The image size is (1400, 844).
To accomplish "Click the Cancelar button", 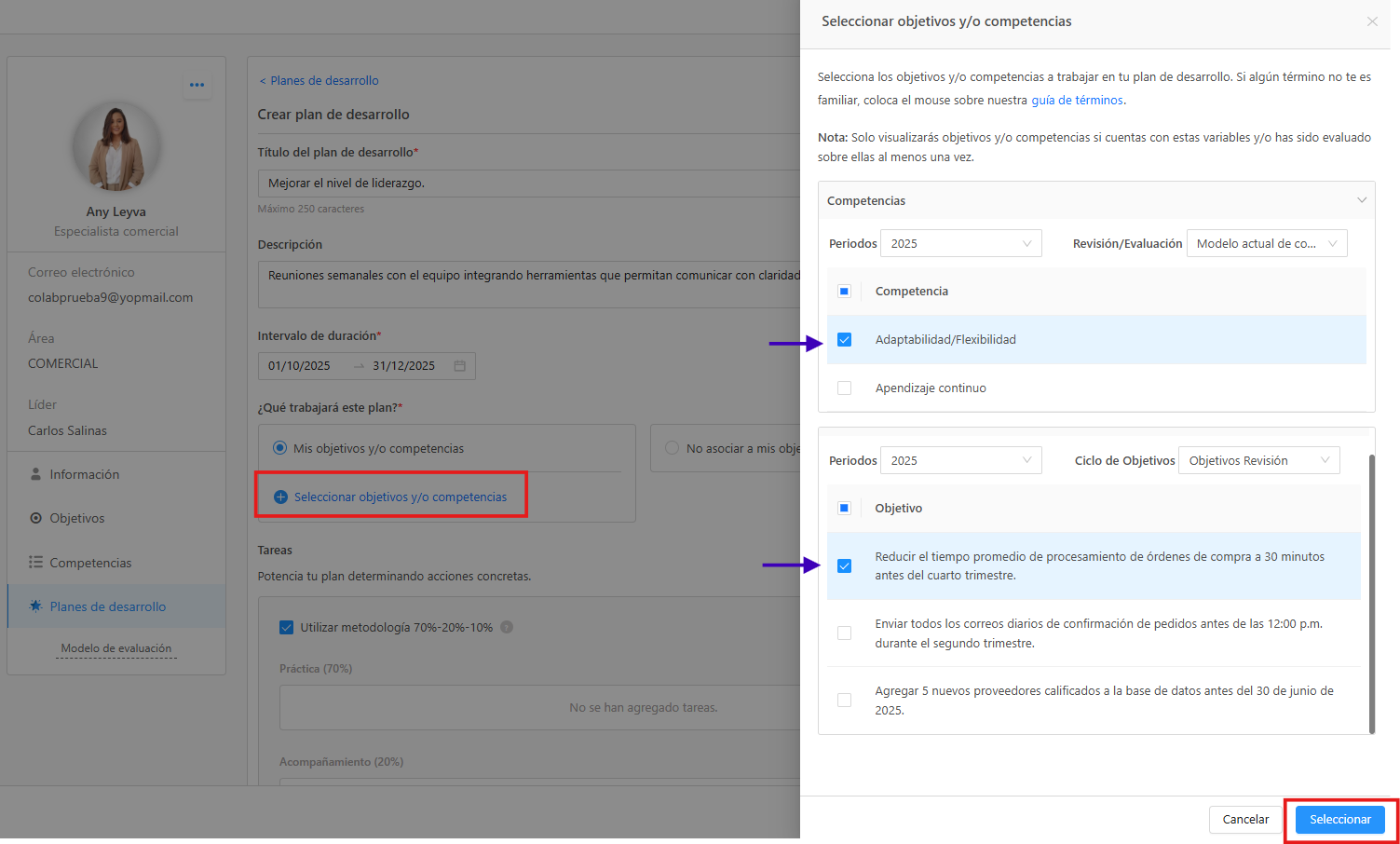I will [1245, 820].
